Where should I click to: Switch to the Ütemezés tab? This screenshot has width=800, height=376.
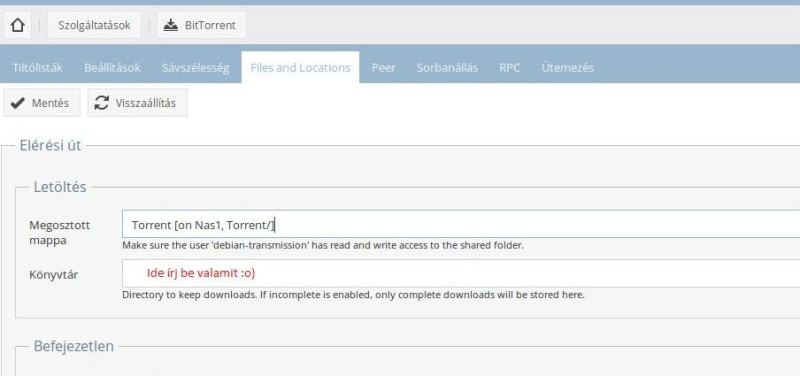567,67
